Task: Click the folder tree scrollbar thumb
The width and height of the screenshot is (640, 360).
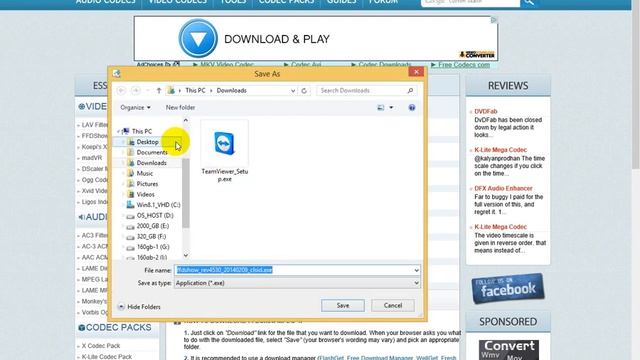Action: [x=186, y=193]
